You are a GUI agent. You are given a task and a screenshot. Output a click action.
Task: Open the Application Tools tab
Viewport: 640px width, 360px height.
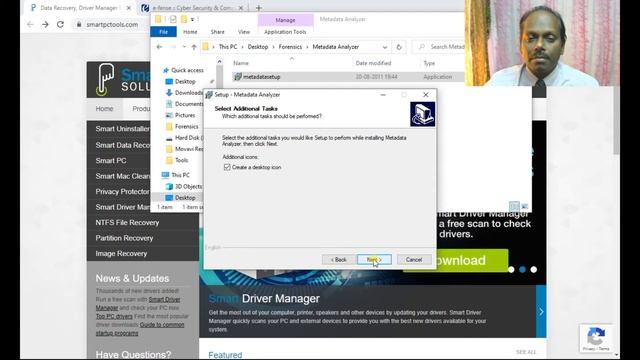285,32
